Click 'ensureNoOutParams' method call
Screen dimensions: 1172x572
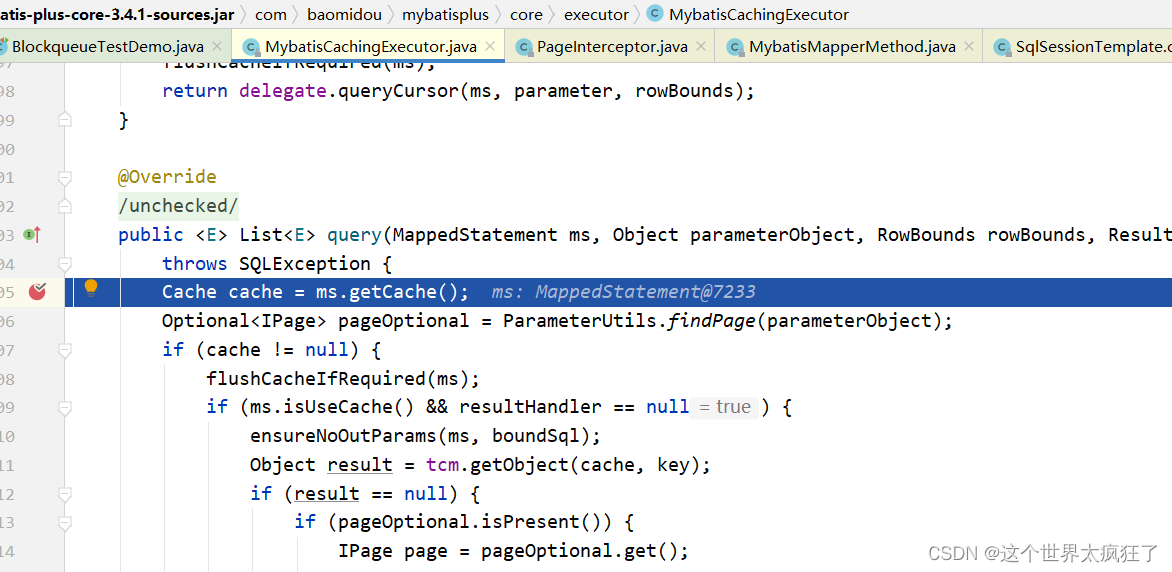[343, 436]
